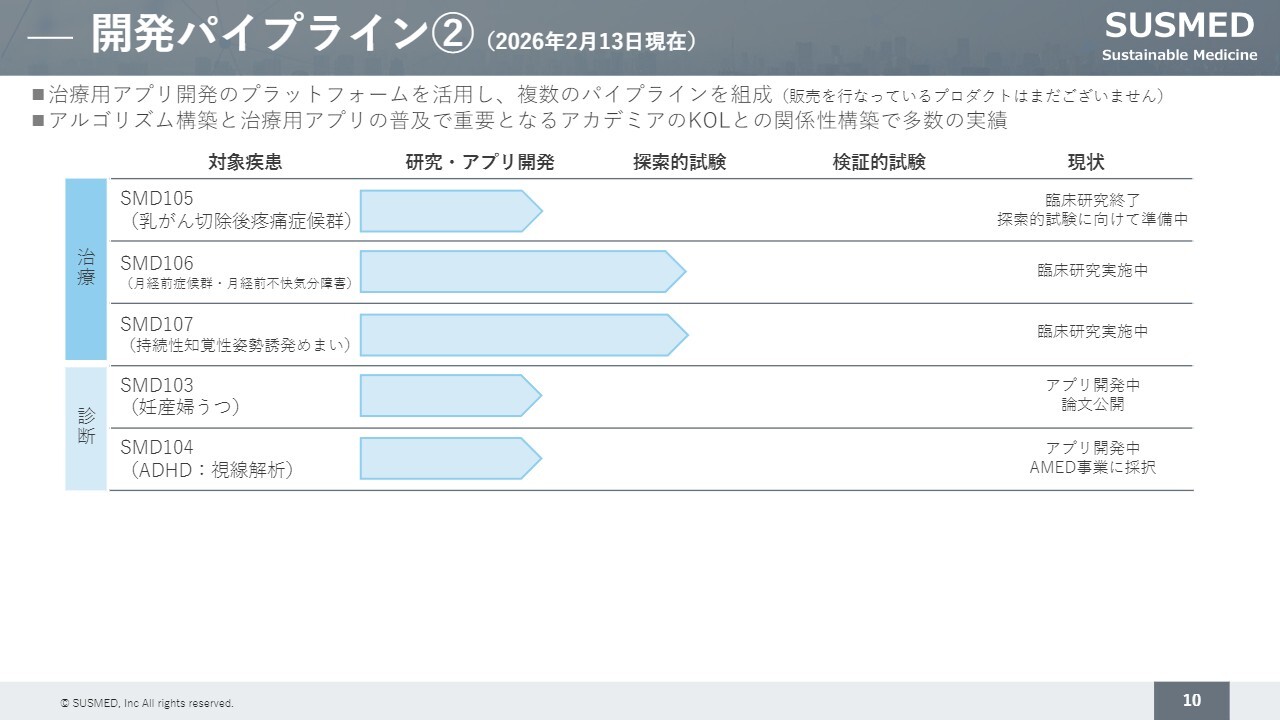
Task: Select the 研究・アプリ開発 column header
Action: point(480,162)
